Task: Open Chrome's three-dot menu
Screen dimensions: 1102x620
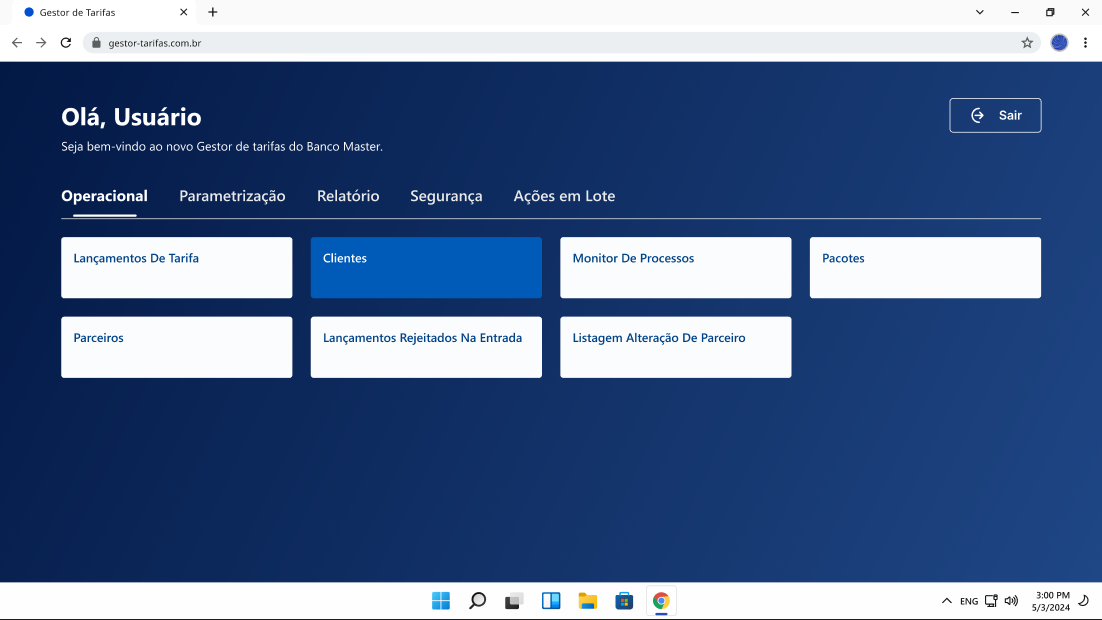Action: coord(1085,43)
